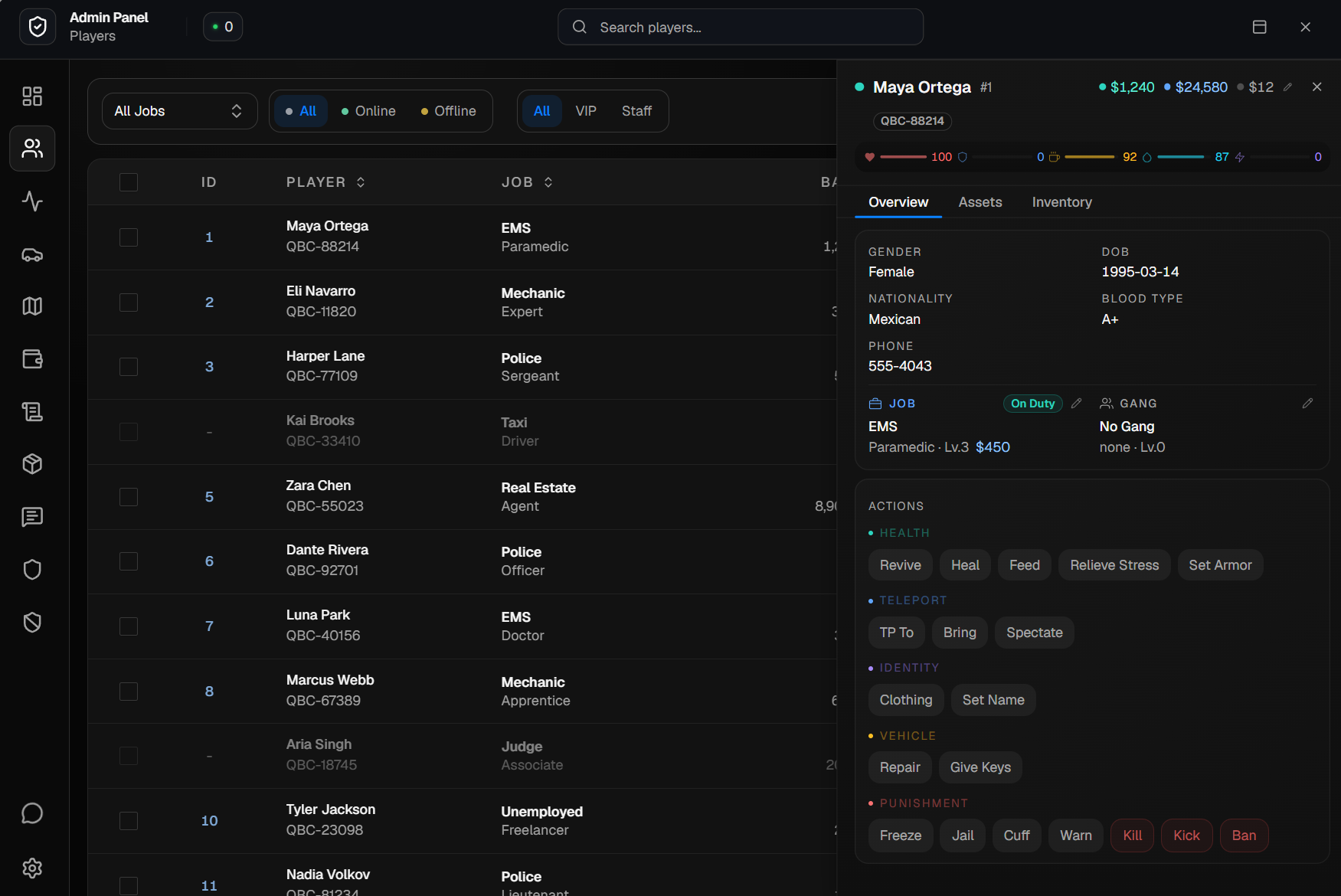Open the wallet icon in sidebar
The width and height of the screenshot is (1341, 896).
(x=32, y=359)
